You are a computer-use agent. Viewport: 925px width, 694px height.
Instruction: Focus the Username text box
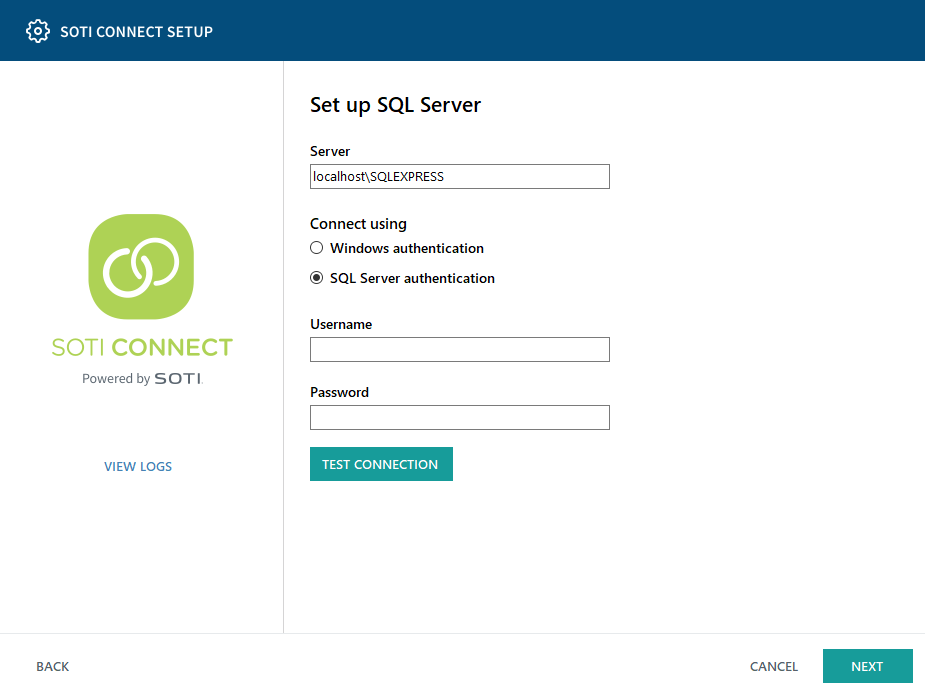click(x=460, y=349)
